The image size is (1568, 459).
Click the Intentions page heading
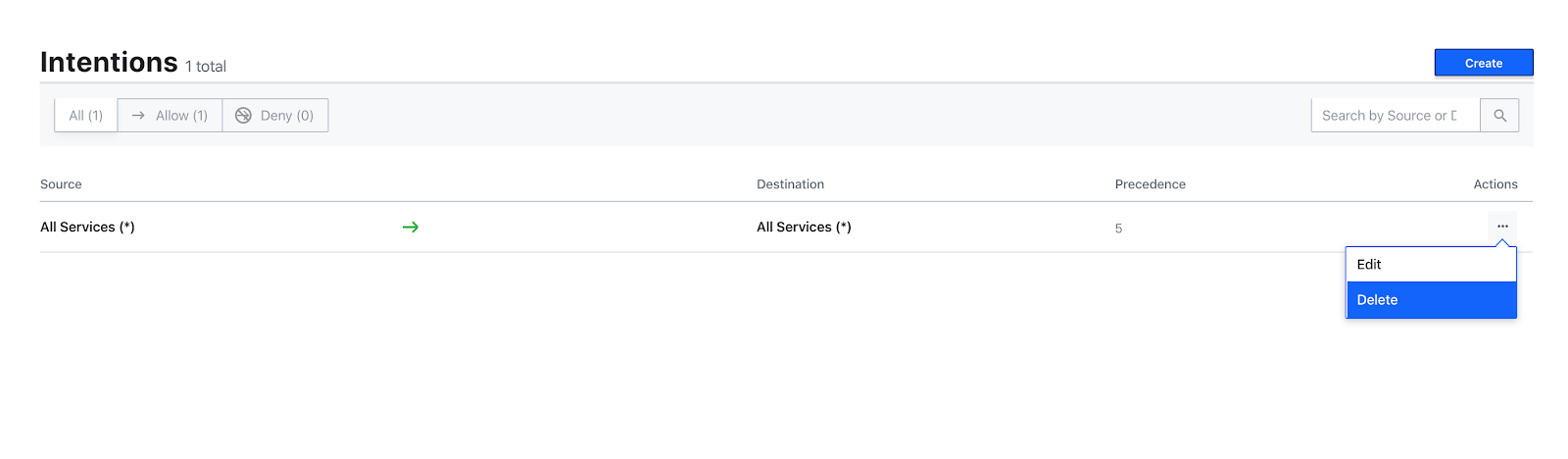click(x=109, y=63)
